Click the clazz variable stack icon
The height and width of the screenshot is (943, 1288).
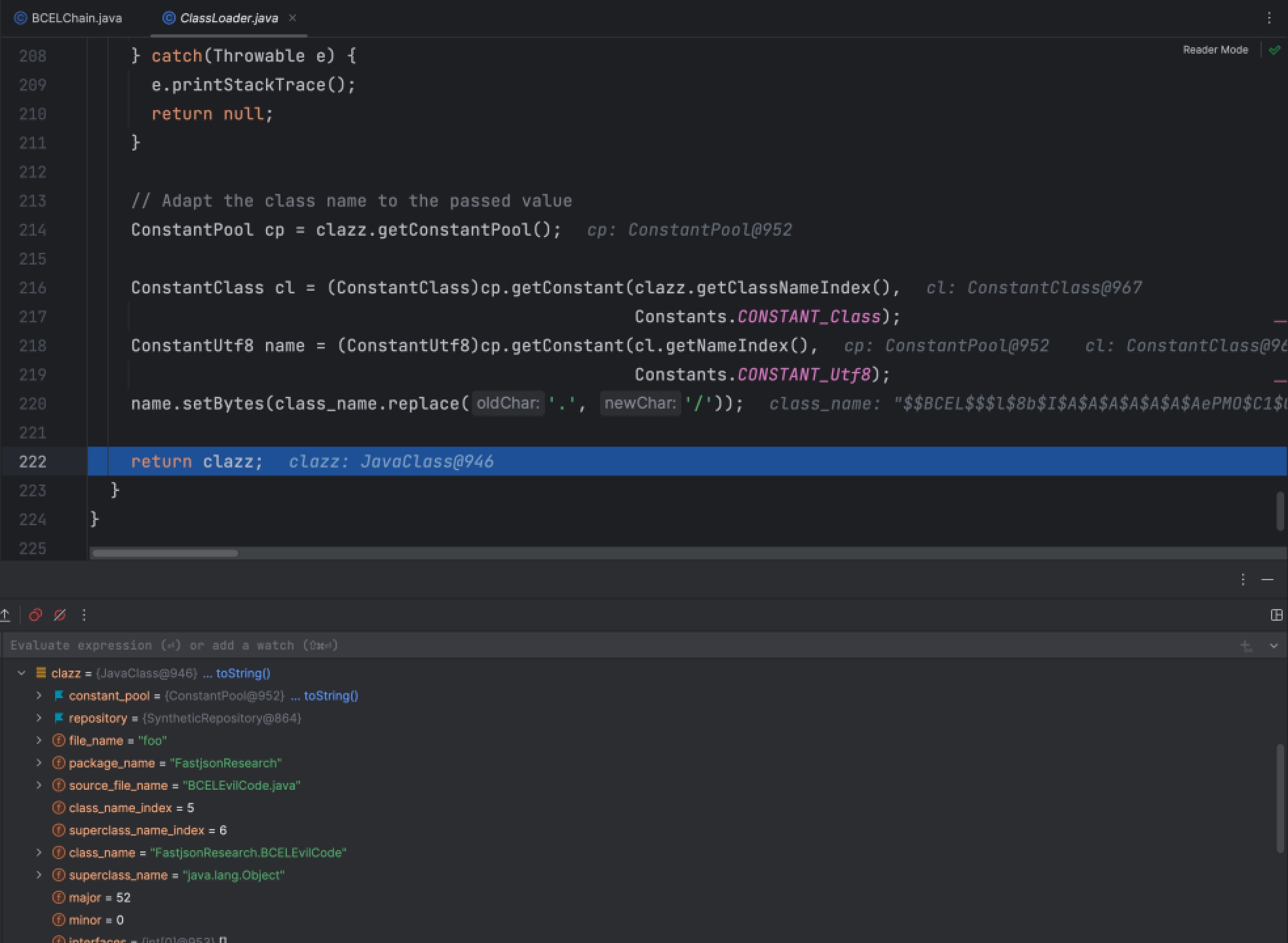click(41, 673)
